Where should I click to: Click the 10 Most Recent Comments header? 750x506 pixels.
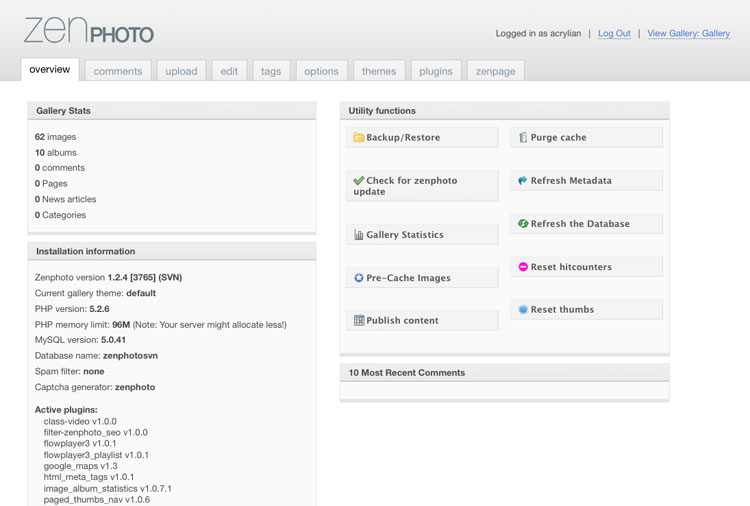coord(505,373)
